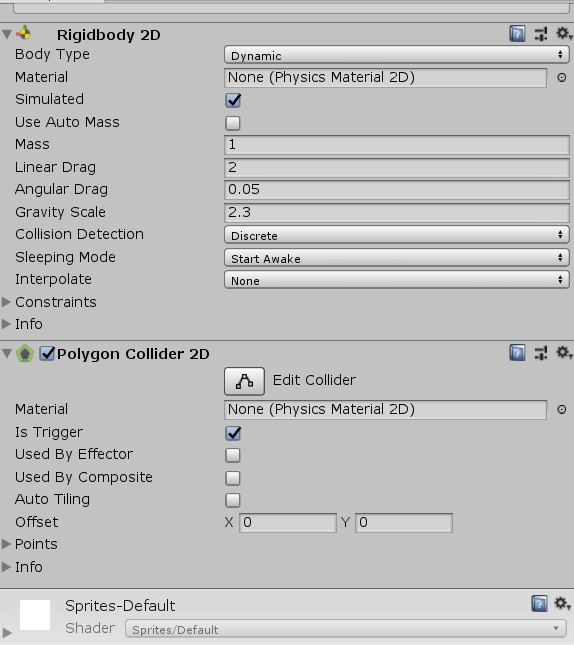
Task: Pick Rigidbody 2D Material object selector circle
Action: click(x=561, y=77)
